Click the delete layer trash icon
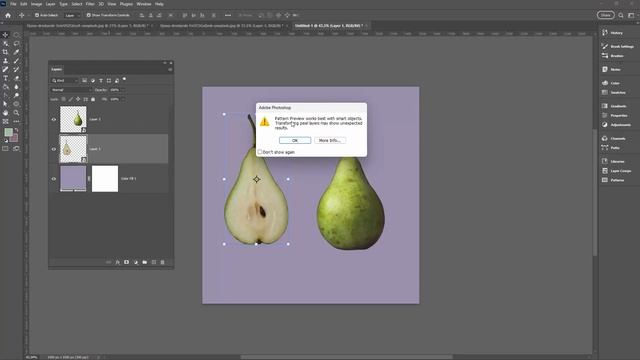The width and height of the screenshot is (640, 360). coord(162,262)
